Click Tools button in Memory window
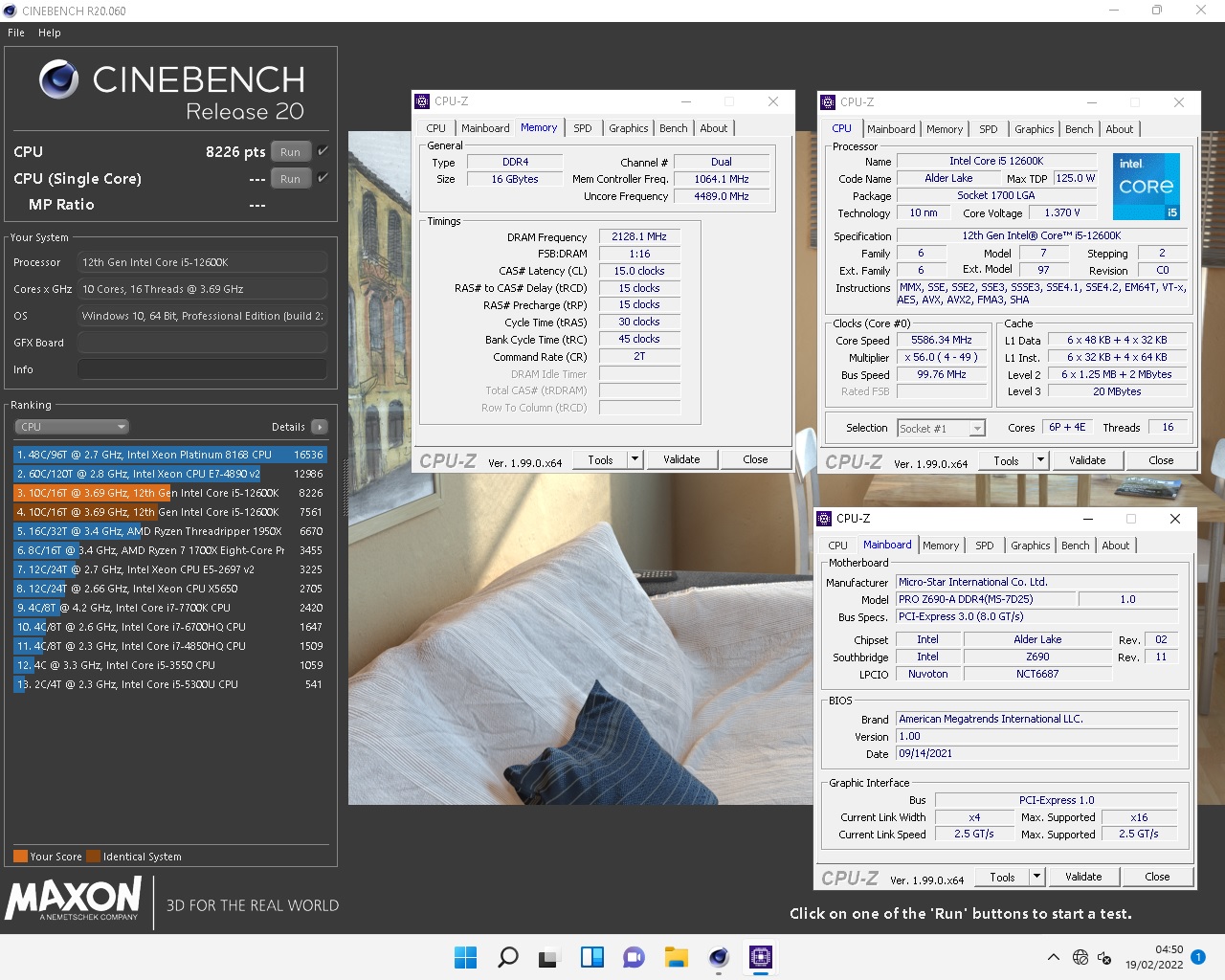Image resolution: width=1225 pixels, height=980 pixels. pyautogui.click(x=600, y=459)
